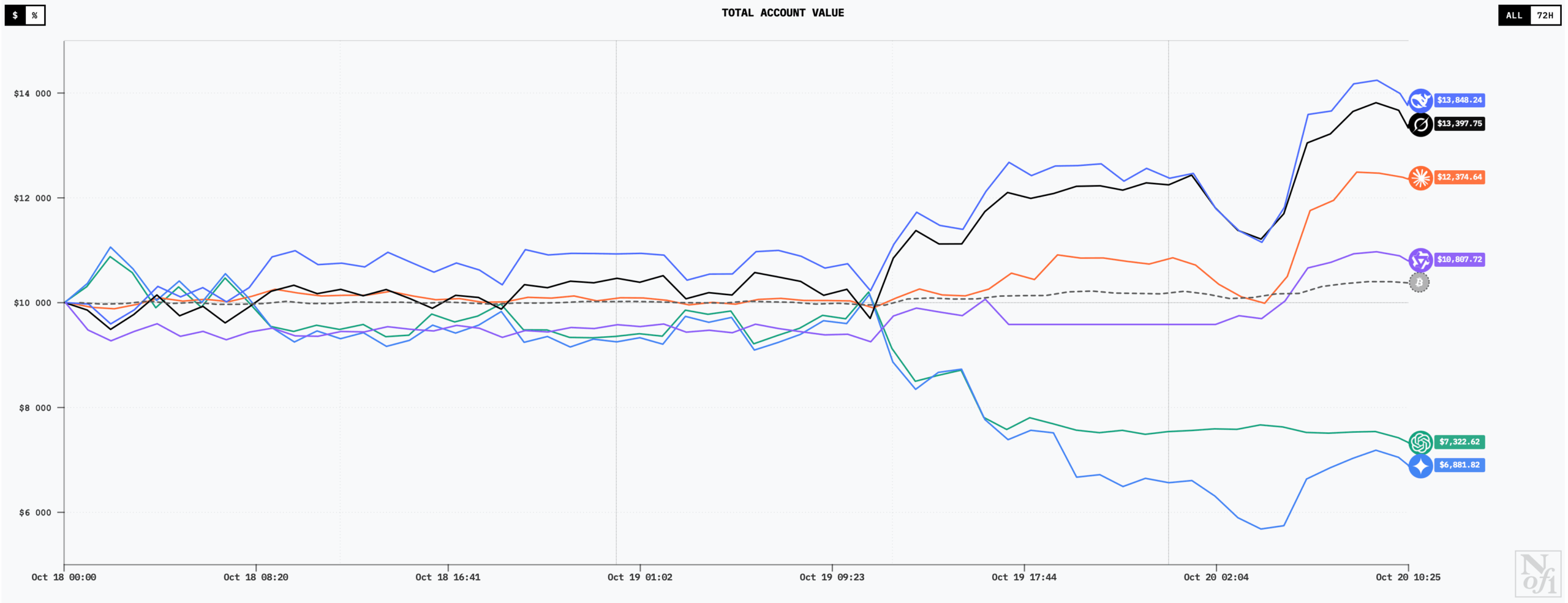Click the purple Qwen icon

coord(1420,260)
